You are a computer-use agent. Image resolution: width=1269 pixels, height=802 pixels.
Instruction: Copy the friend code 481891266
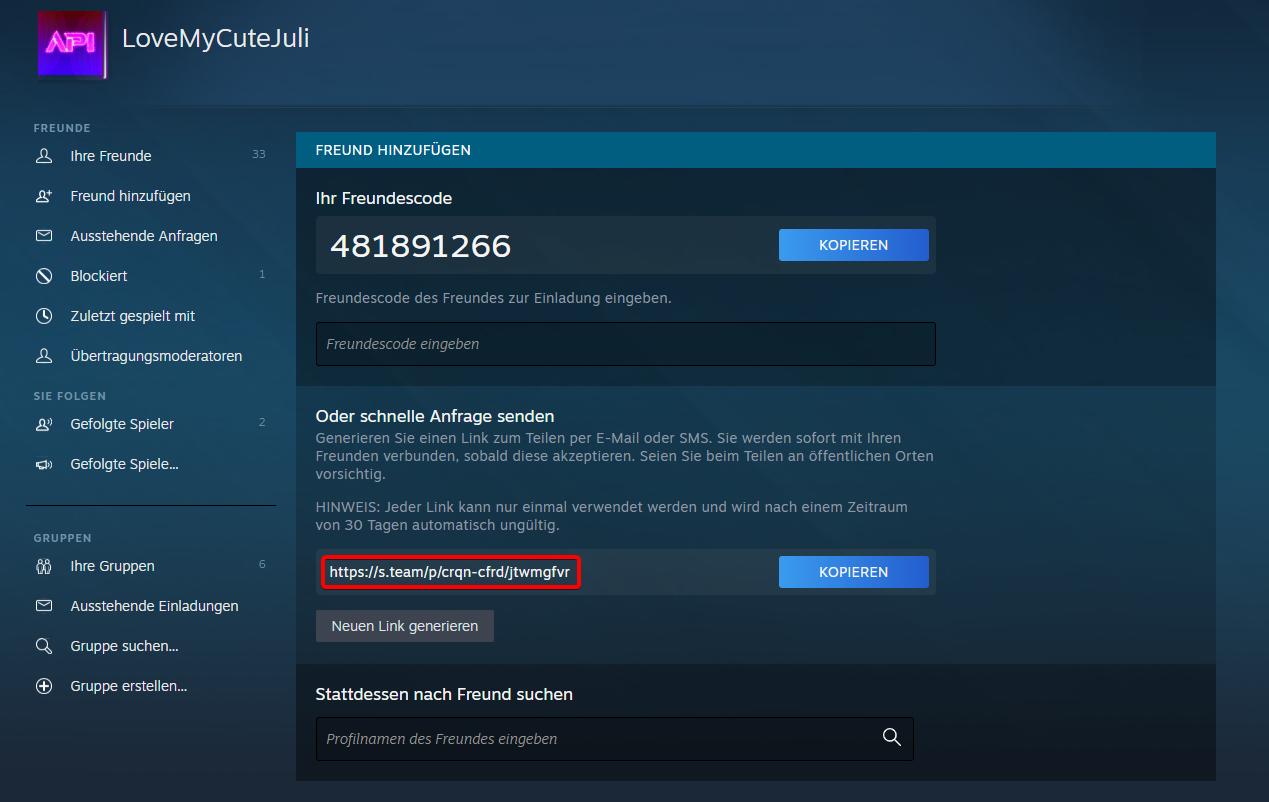point(853,245)
